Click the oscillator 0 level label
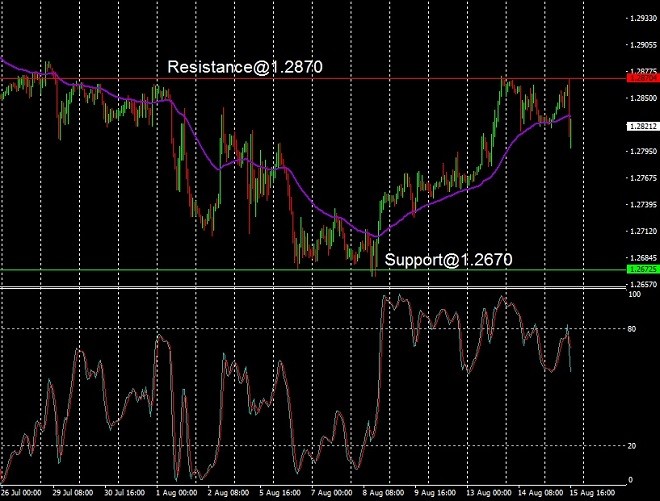Image resolution: width=660 pixels, height=501 pixels. [630, 480]
